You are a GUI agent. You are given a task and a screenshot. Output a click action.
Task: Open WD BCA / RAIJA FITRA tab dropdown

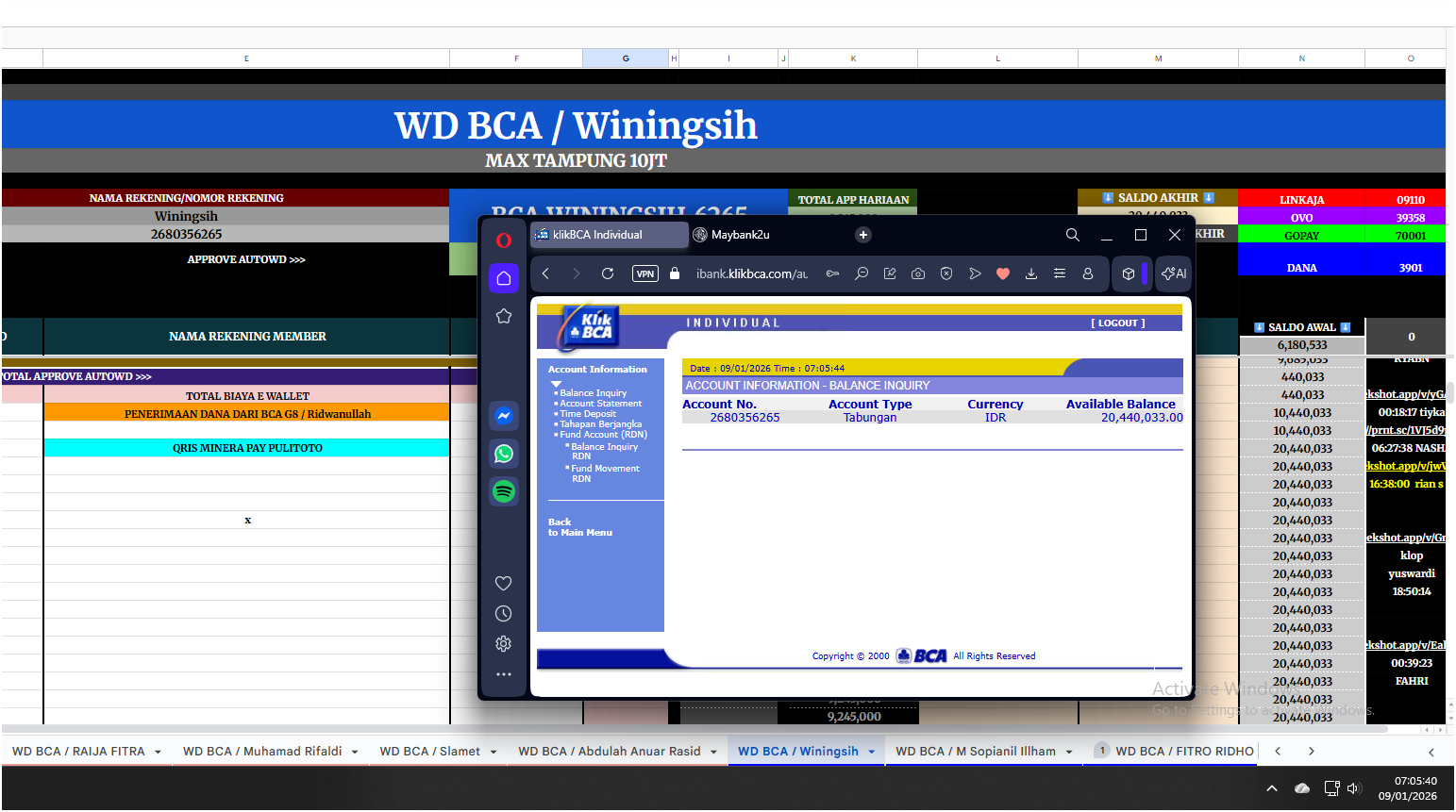click(x=158, y=753)
